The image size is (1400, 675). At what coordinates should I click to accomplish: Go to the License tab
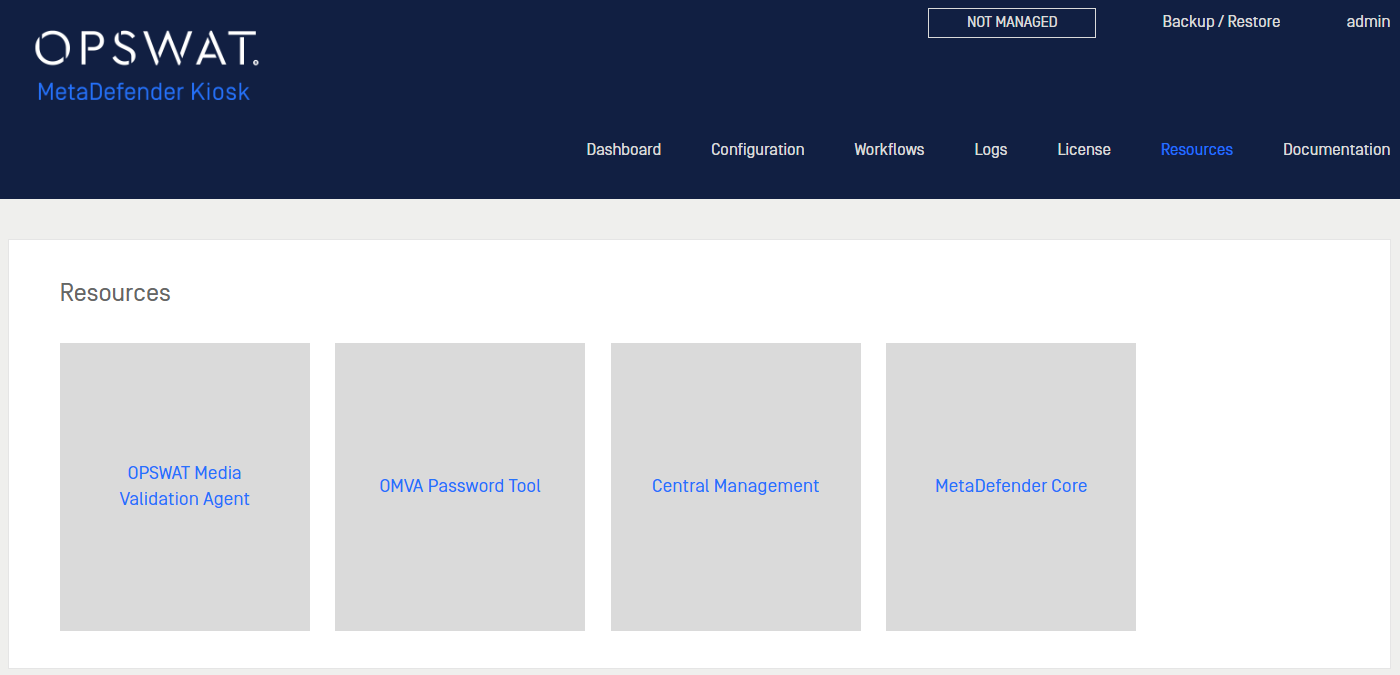pos(1084,150)
